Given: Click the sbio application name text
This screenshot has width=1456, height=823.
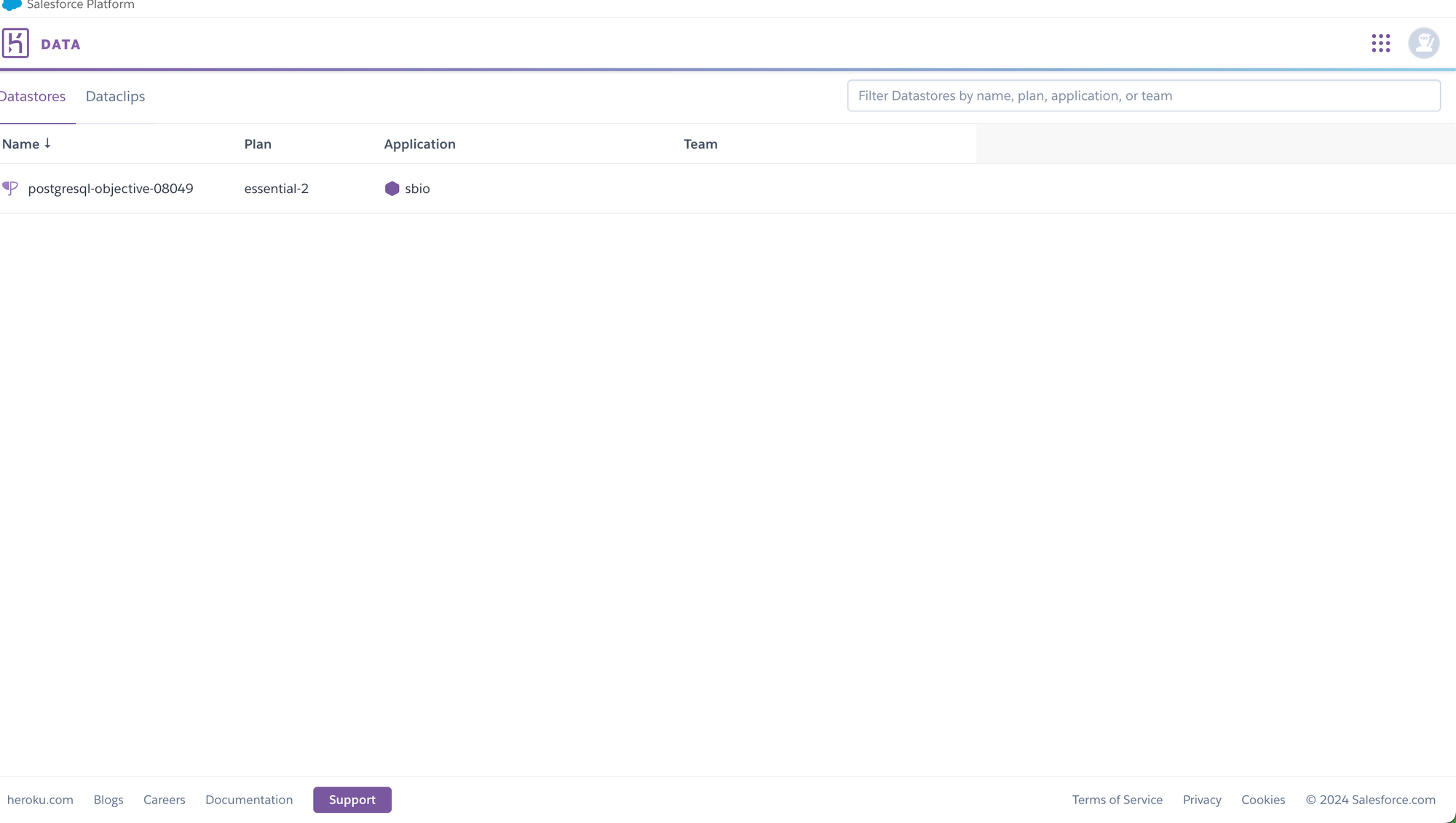Looking at the screenshot, I should [418, 188].
